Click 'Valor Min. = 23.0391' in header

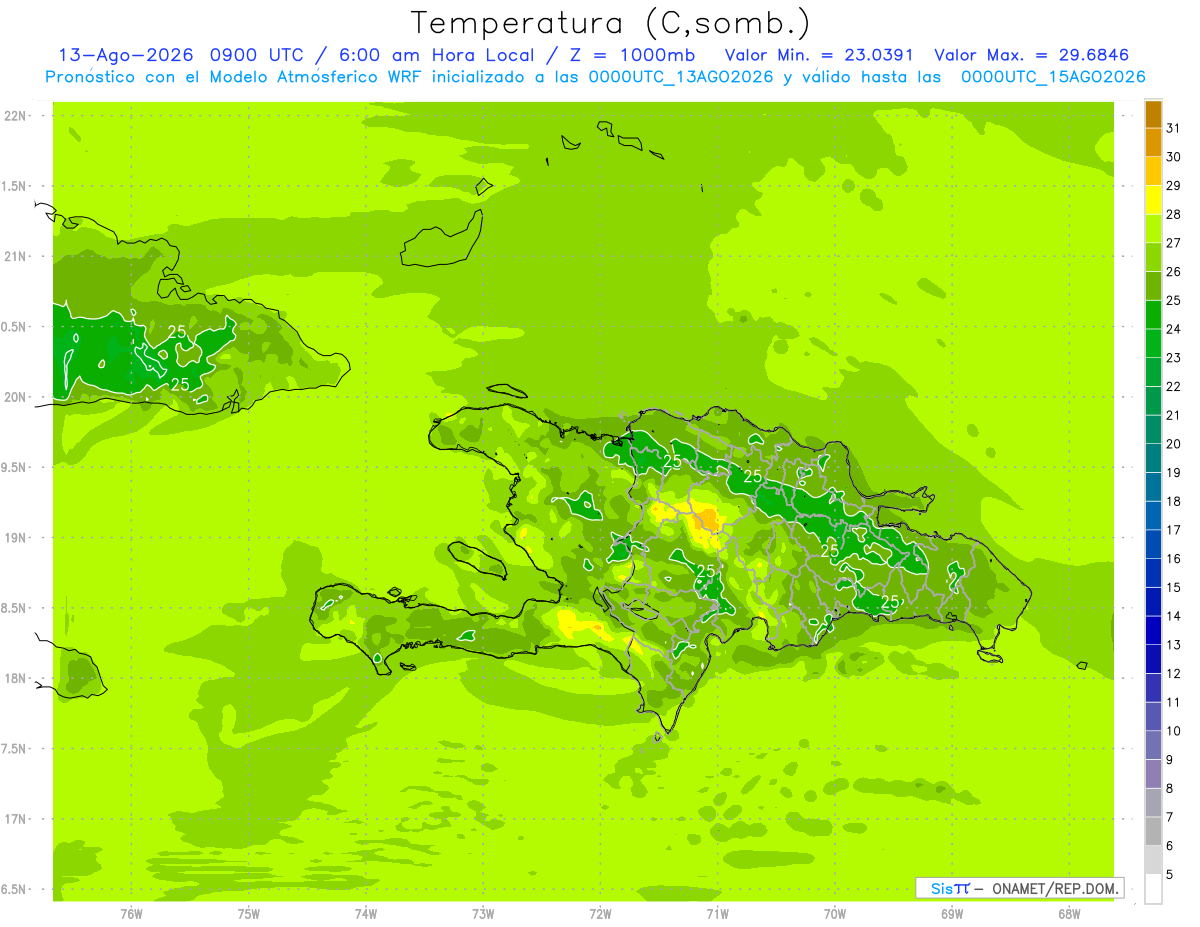click(818, 55)
